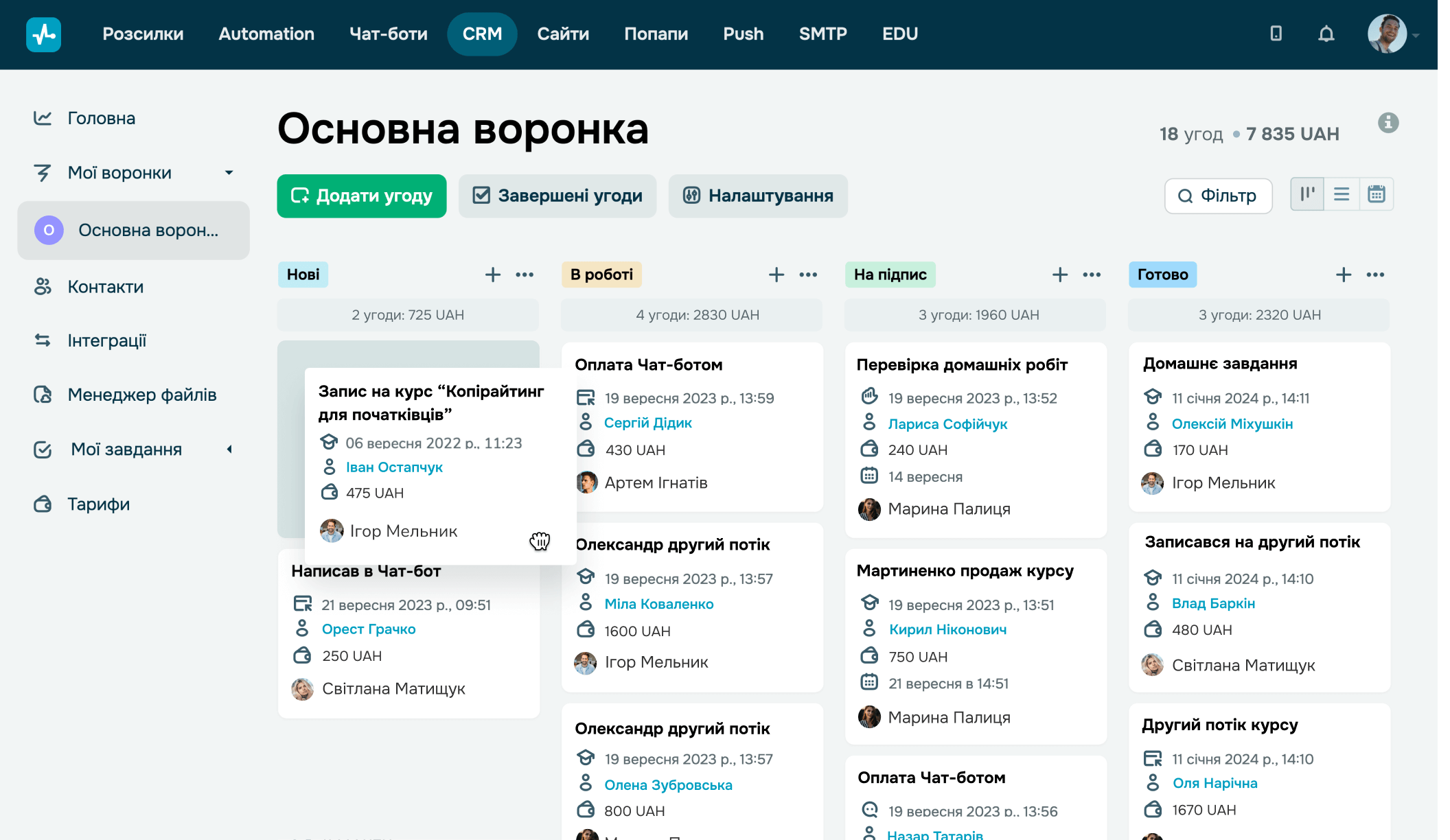Open the profile avatar dropdown
The height and width of the screenshot is (840, 1450).
point(1387,34)
